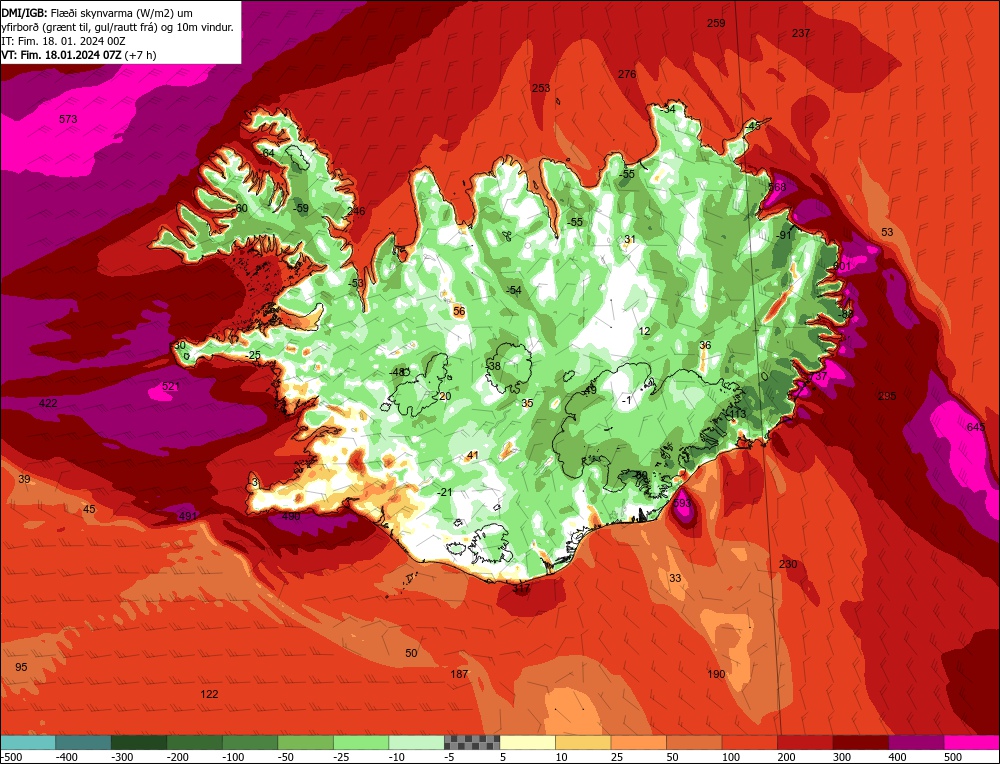Viewport: 1000px width, 764px height.
Task: Click the -500 to -400 teal legend swatch
Action: pyautogui.click(x=28, y=742)
